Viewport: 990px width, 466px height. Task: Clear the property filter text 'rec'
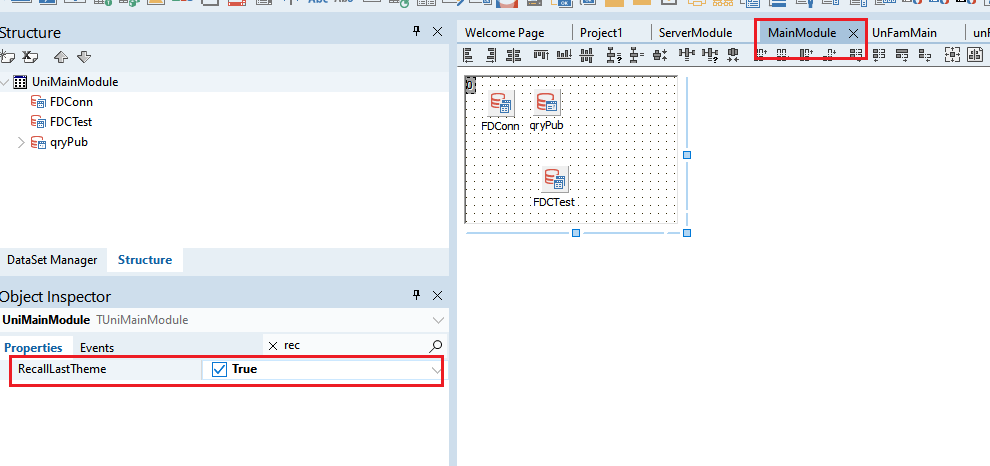[273, 345]
